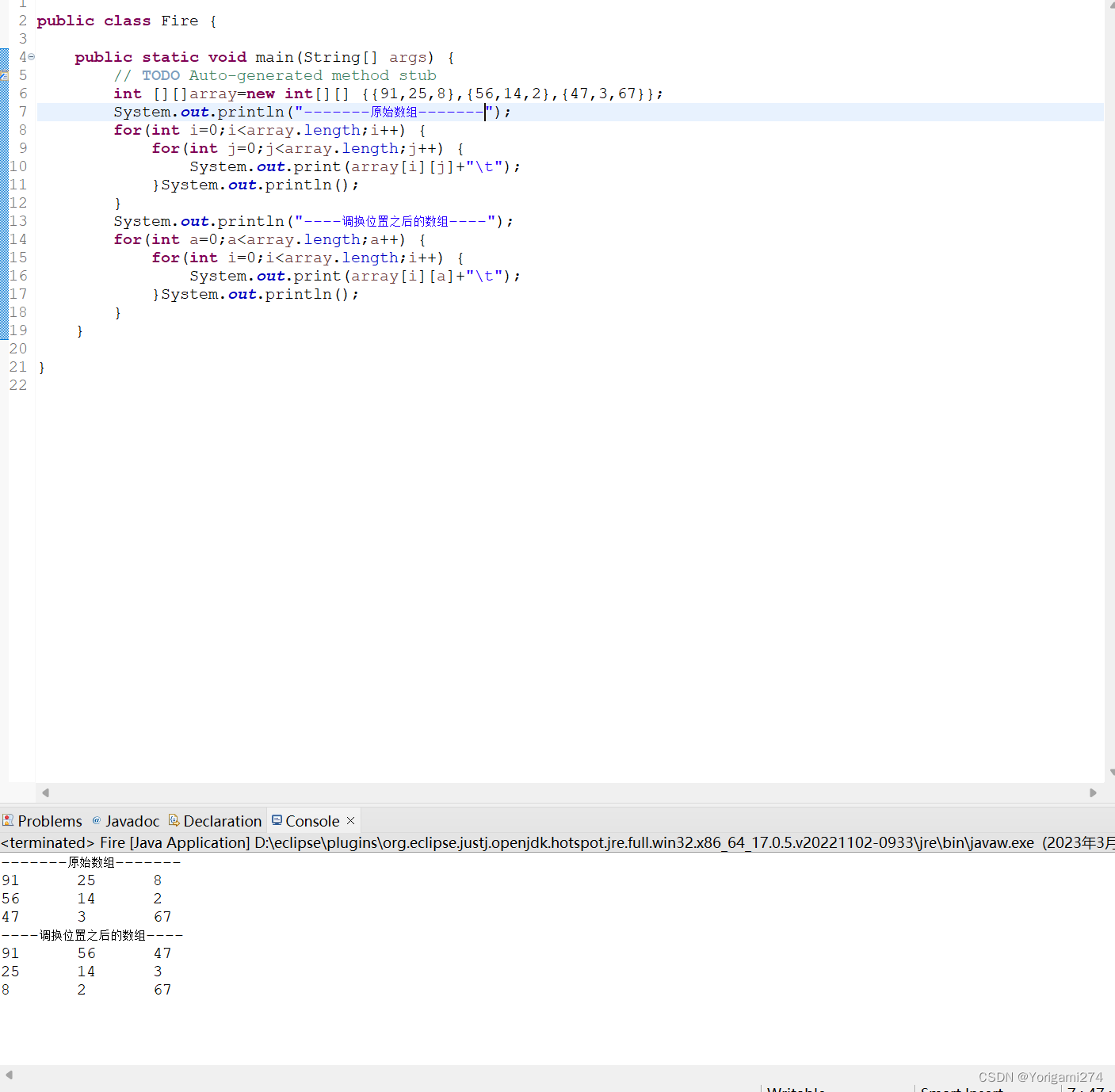Viewport: 1115px width, 1092px height.
Task: Click the terminated Fire launch description line
Action: tap(557, 842)
